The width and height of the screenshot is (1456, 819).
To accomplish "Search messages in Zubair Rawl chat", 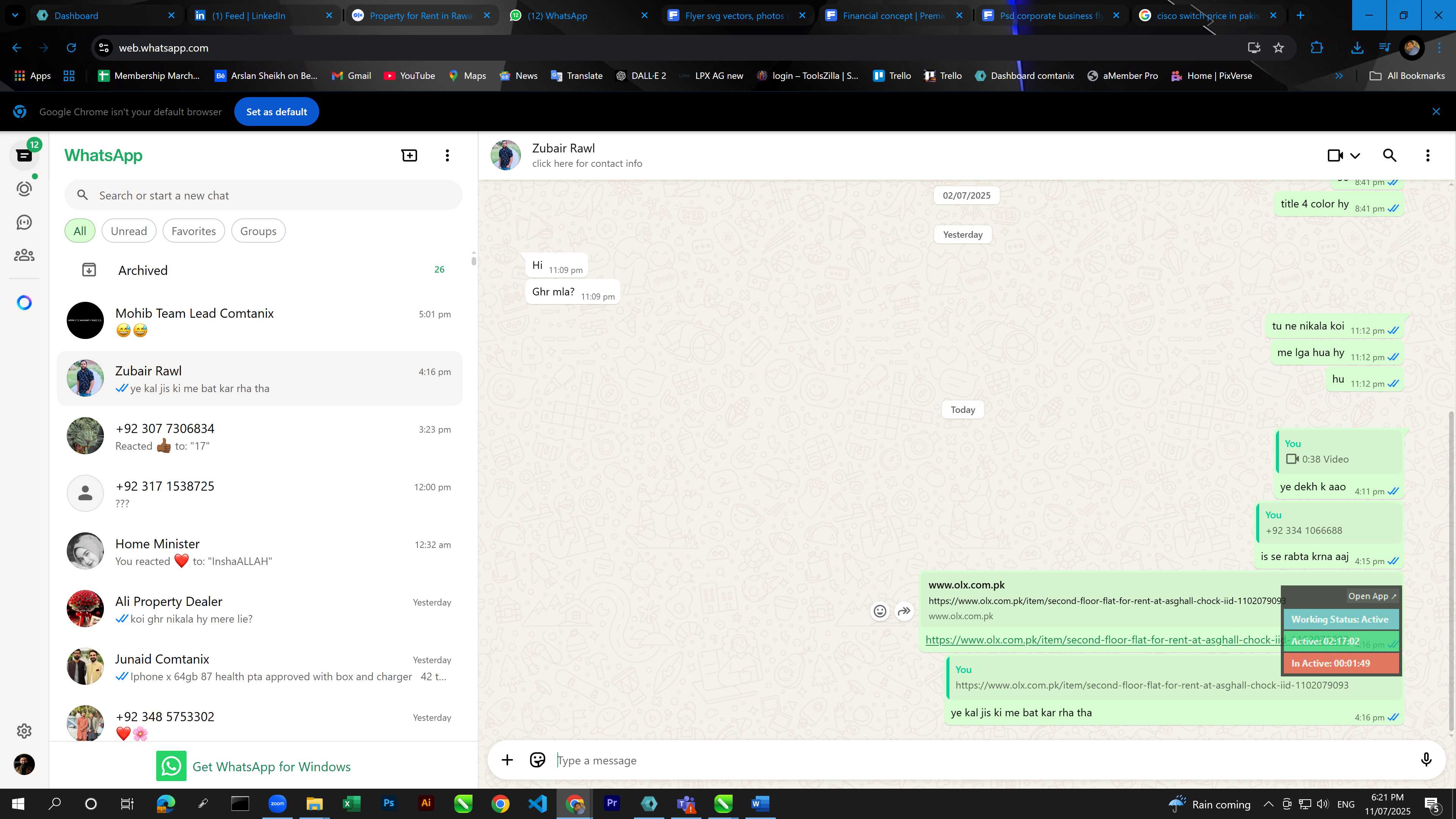I will (1389, 155).
